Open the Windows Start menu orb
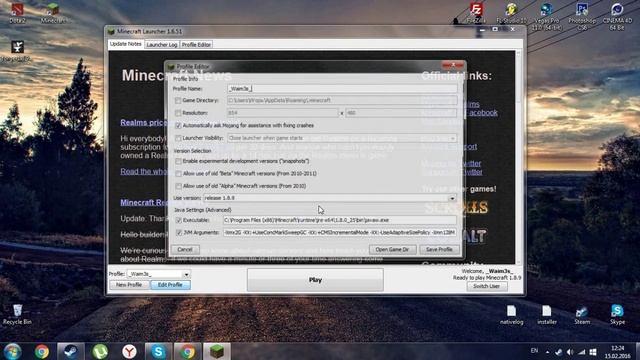 coord(12,351)
